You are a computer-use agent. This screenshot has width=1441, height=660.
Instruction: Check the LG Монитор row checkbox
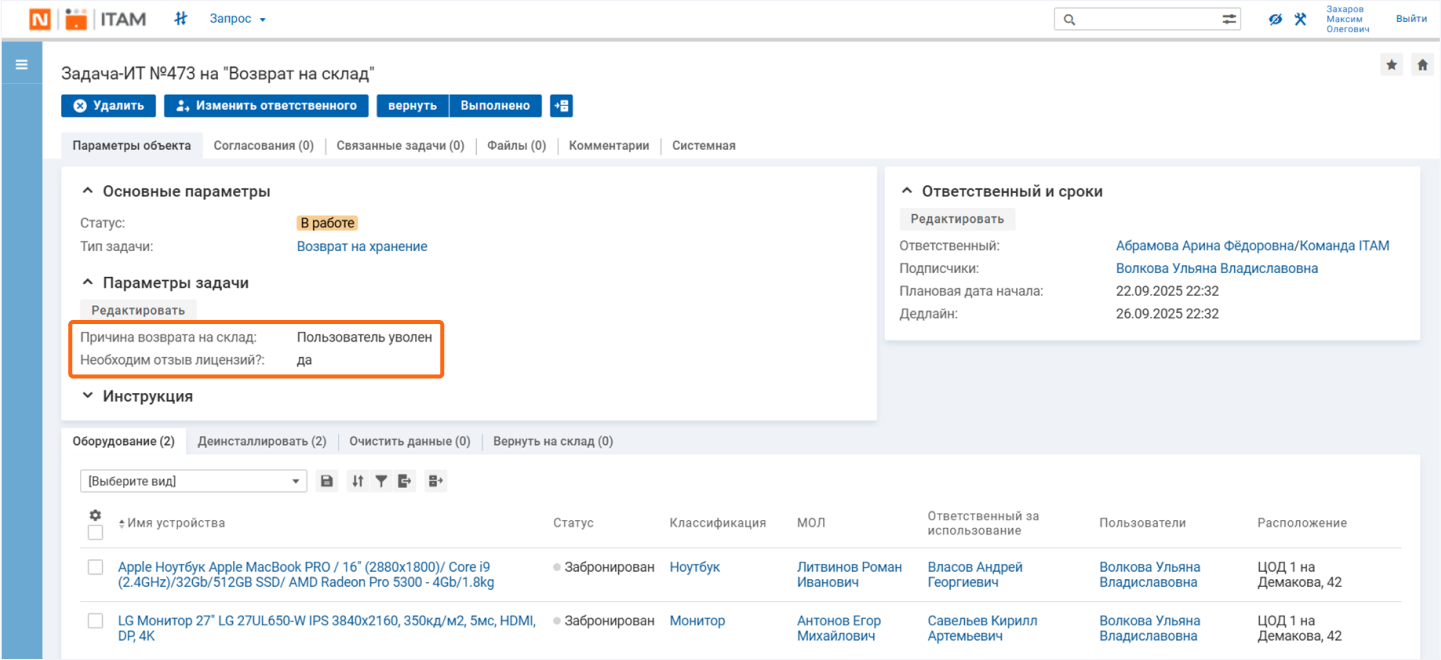(95, 621)
